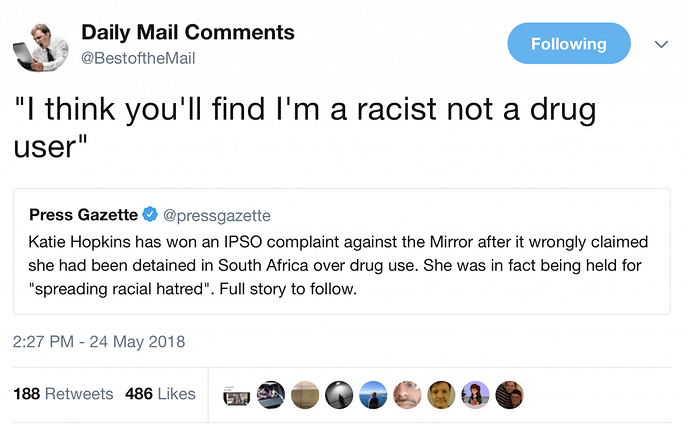Viewport: 690px width, 433px height.
Task: Expand the tweet options chevron
Action: 661,44
